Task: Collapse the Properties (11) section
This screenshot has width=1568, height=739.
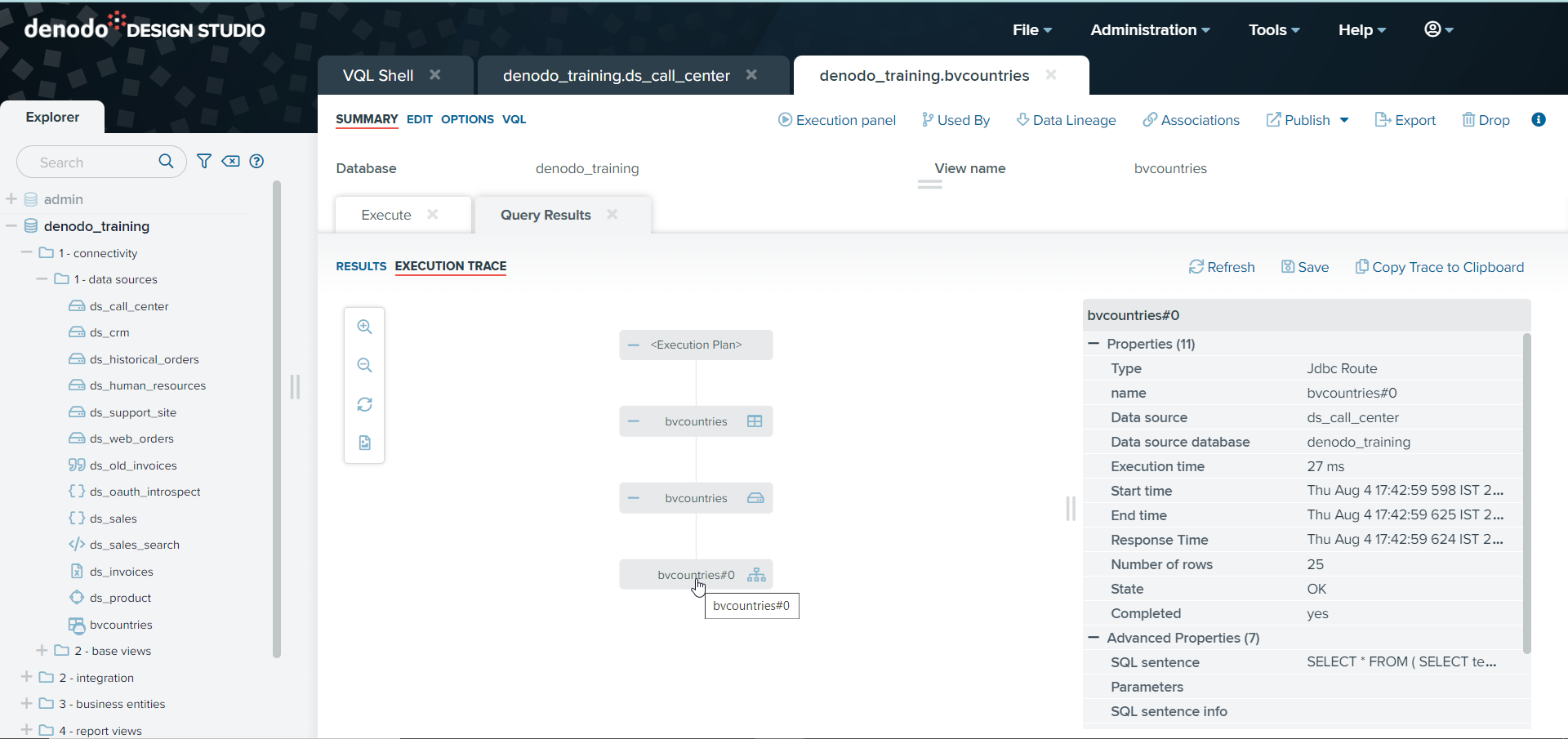Action: (x=1094, y=344)
